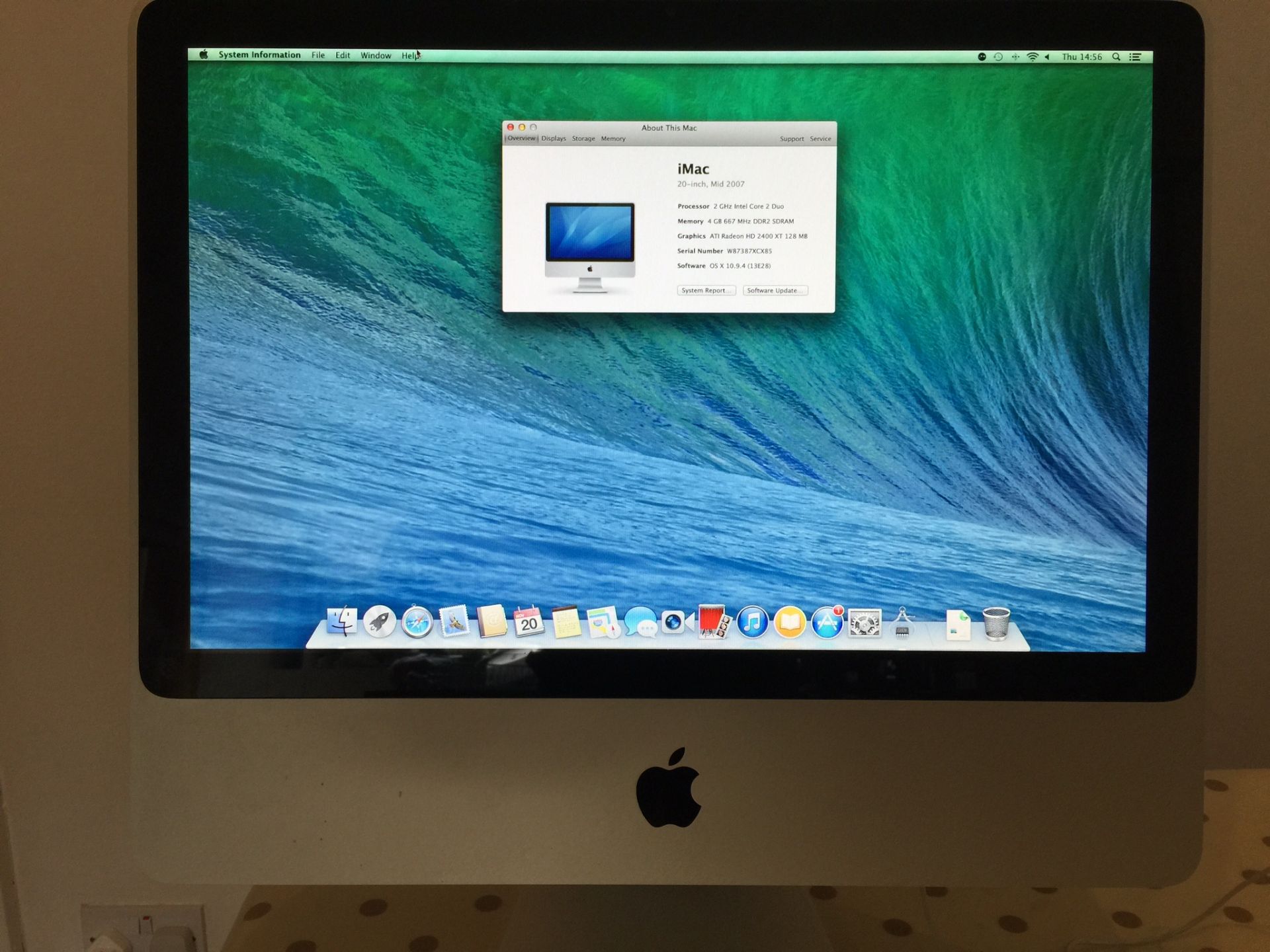Open the File menu
1270x952 pixels.
point(318,56)
